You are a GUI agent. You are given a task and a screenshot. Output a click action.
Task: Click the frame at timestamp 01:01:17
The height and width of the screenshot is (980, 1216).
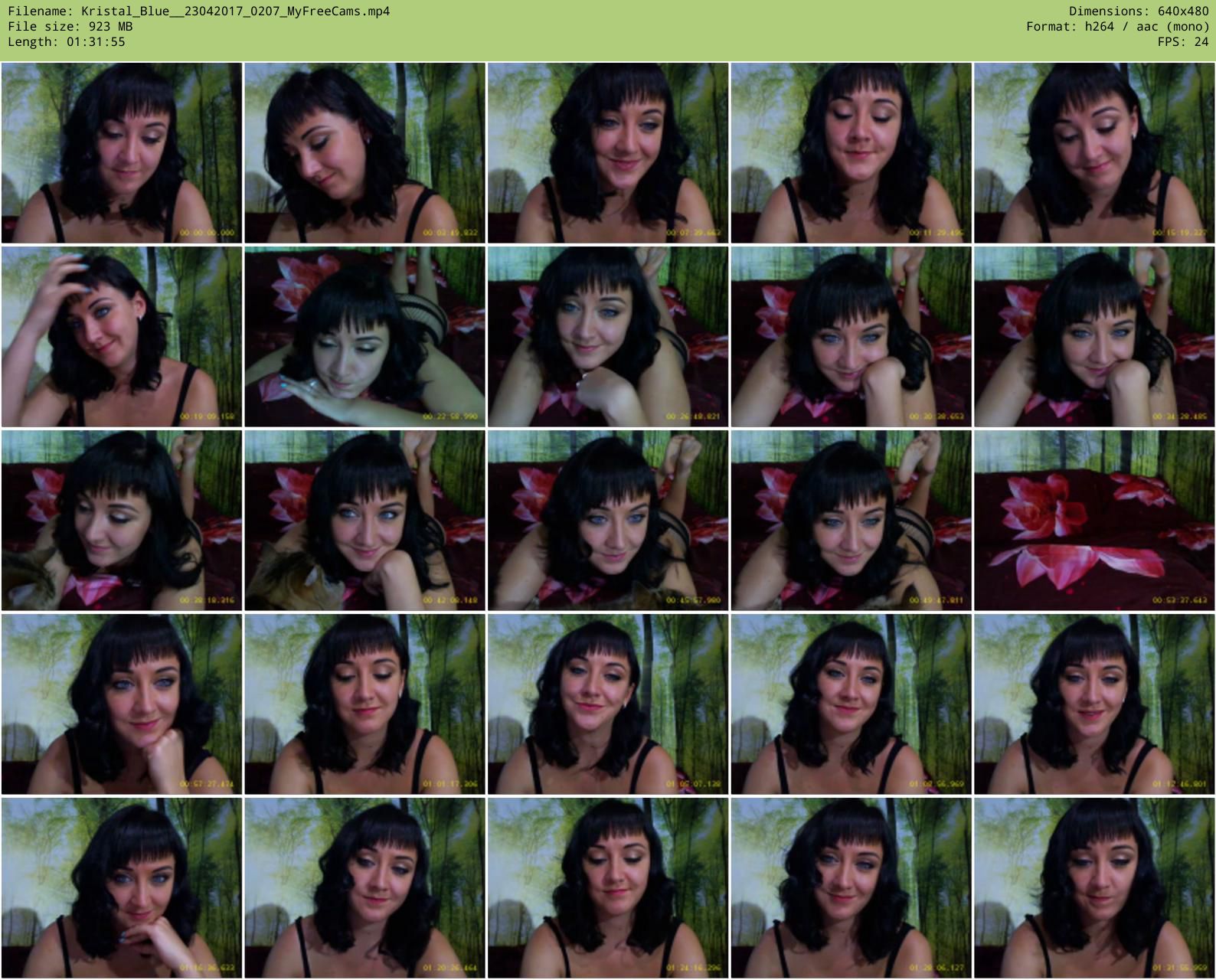(364, 704)
